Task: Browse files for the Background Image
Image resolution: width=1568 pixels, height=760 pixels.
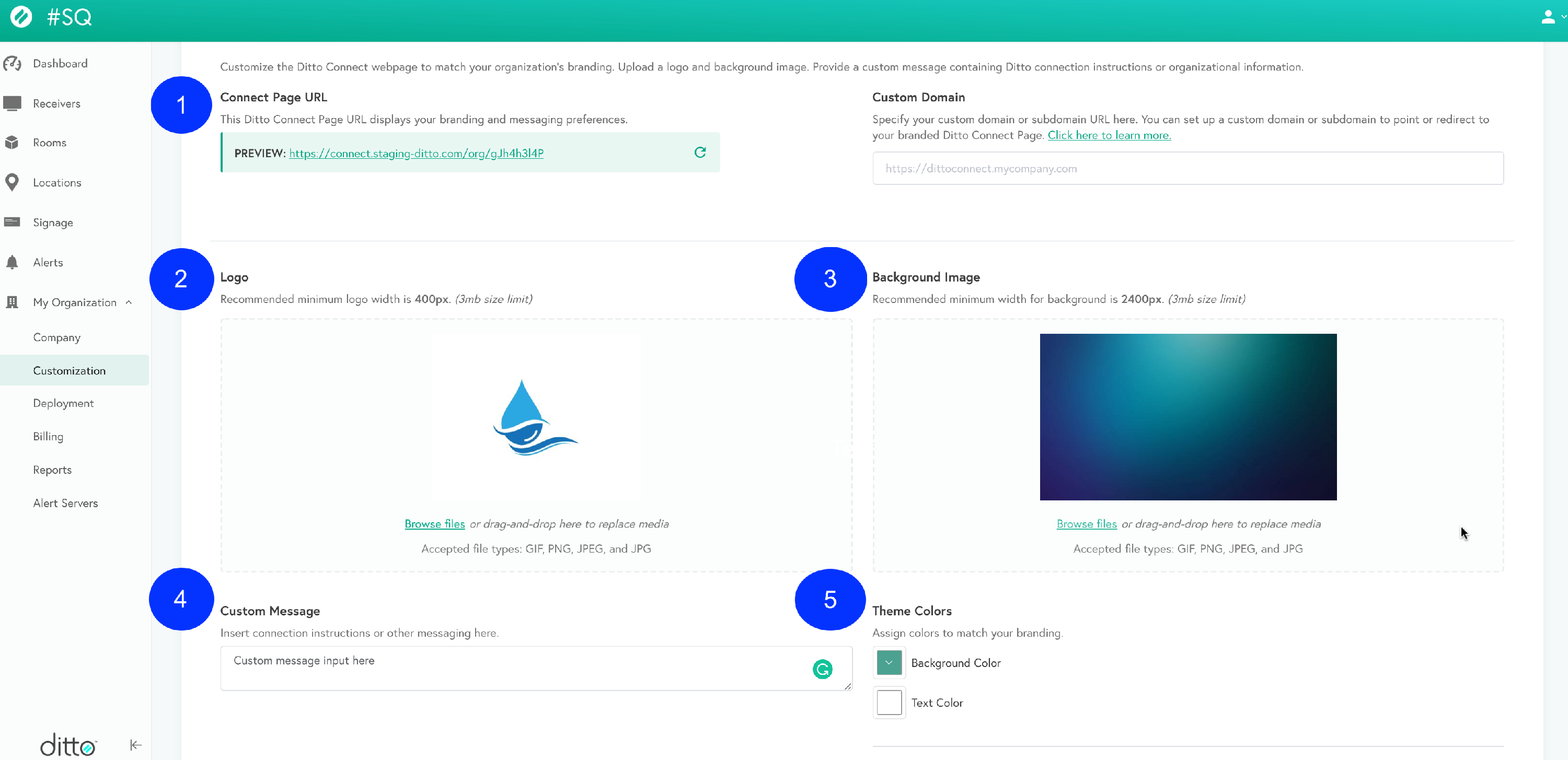Action: pyautogui.click(x=1087, y=524)
